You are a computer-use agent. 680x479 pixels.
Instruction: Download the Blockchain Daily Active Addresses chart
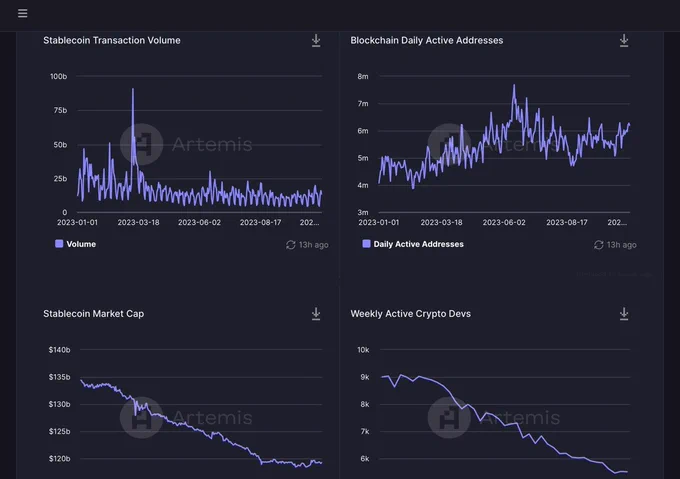pos(624,41)
